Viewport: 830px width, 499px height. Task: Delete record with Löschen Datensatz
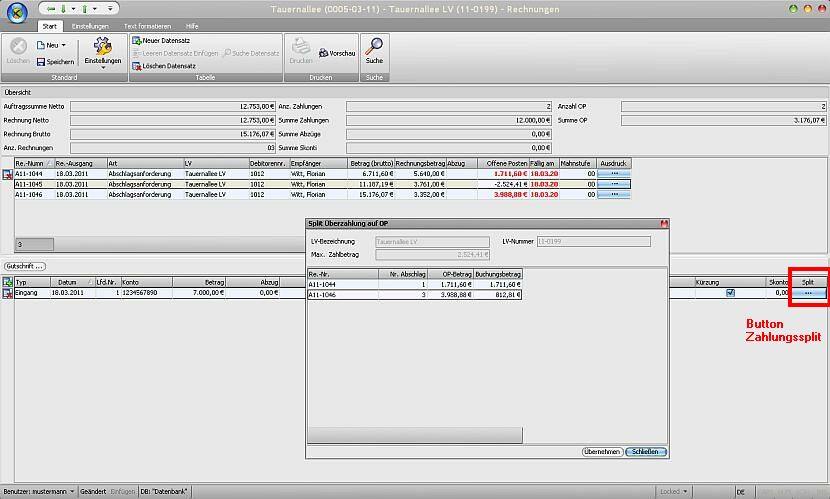(164, 66)
